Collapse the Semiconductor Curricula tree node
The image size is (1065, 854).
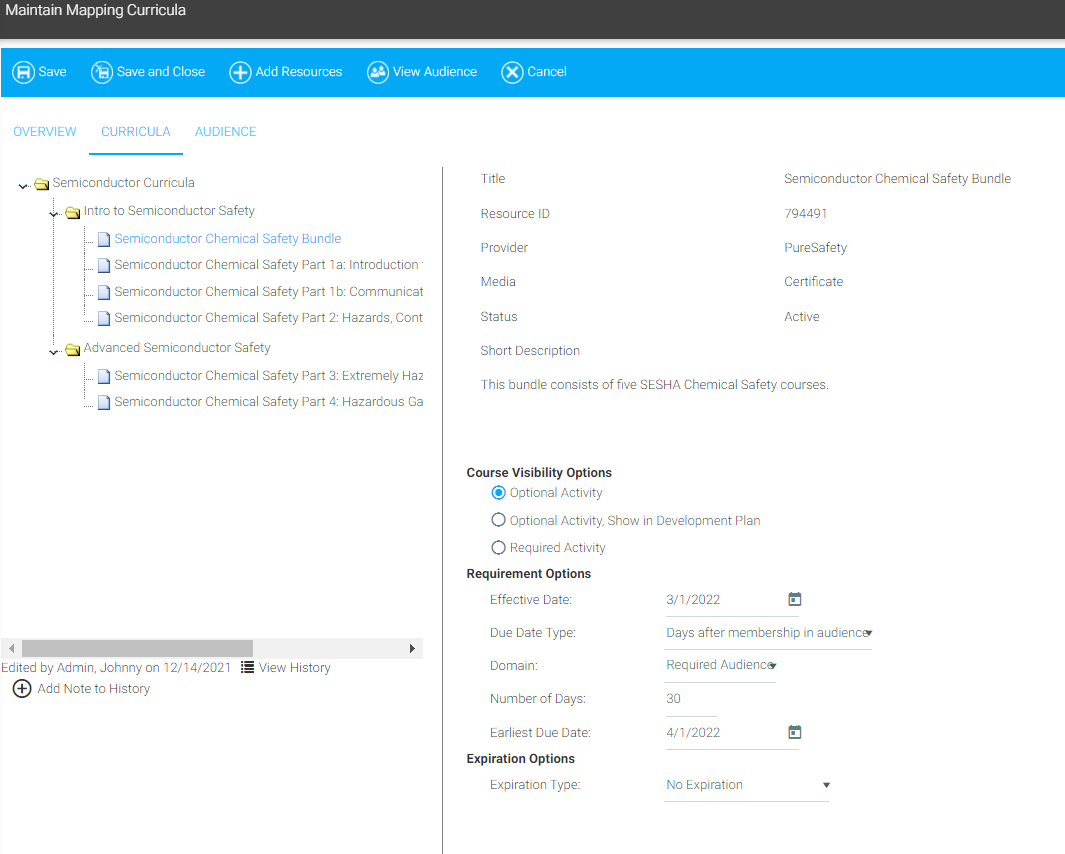pos(24,185)
